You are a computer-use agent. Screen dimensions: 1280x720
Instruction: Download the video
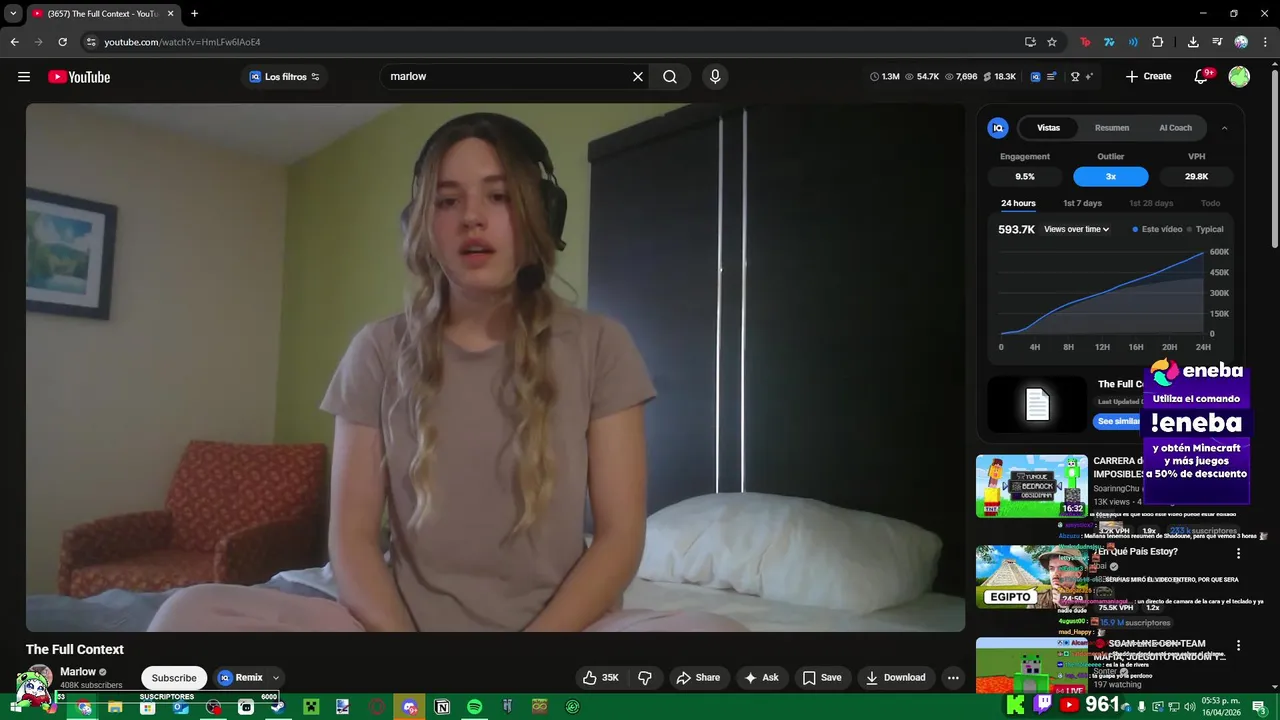coord(896,678)
